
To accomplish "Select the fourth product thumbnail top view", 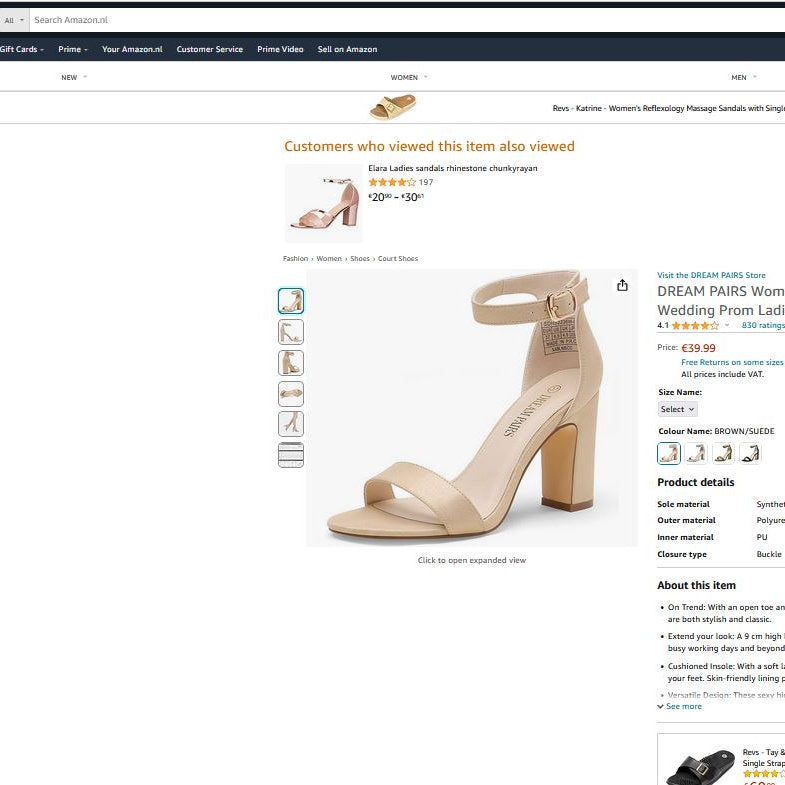I will 291,394.
